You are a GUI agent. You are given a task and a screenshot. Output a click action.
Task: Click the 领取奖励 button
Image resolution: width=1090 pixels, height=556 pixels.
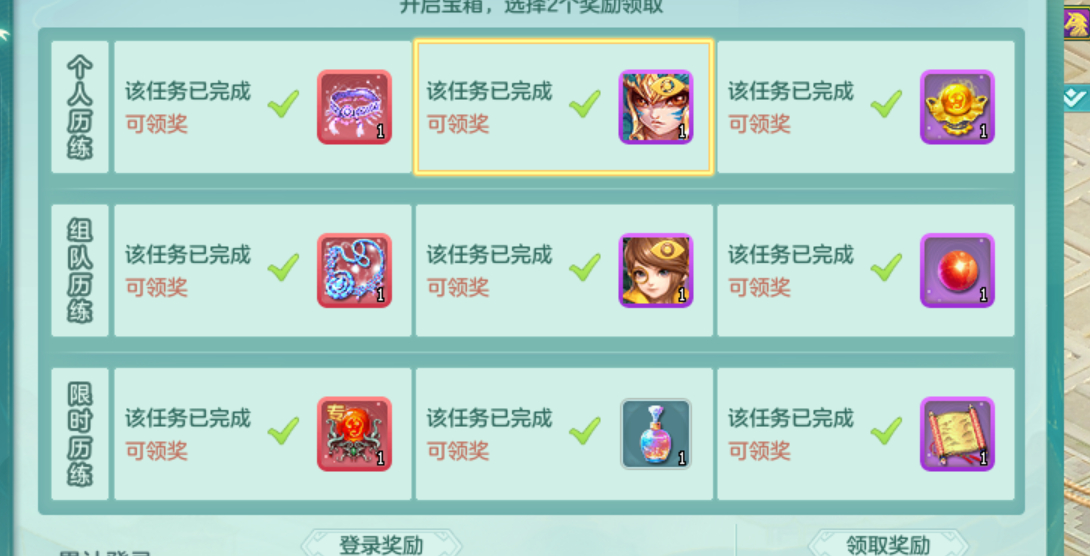[x=888, y=544]
